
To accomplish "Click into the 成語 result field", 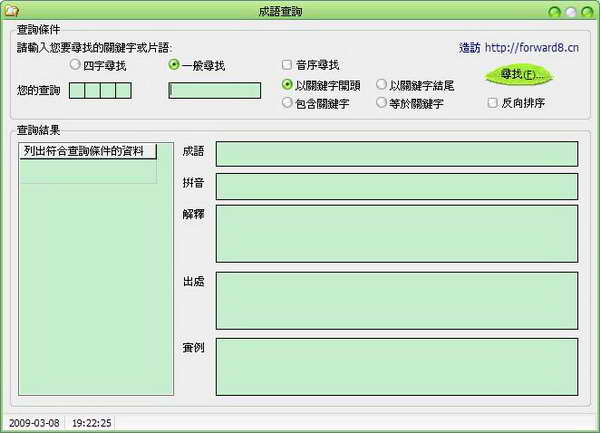I will tap(397, 154).
